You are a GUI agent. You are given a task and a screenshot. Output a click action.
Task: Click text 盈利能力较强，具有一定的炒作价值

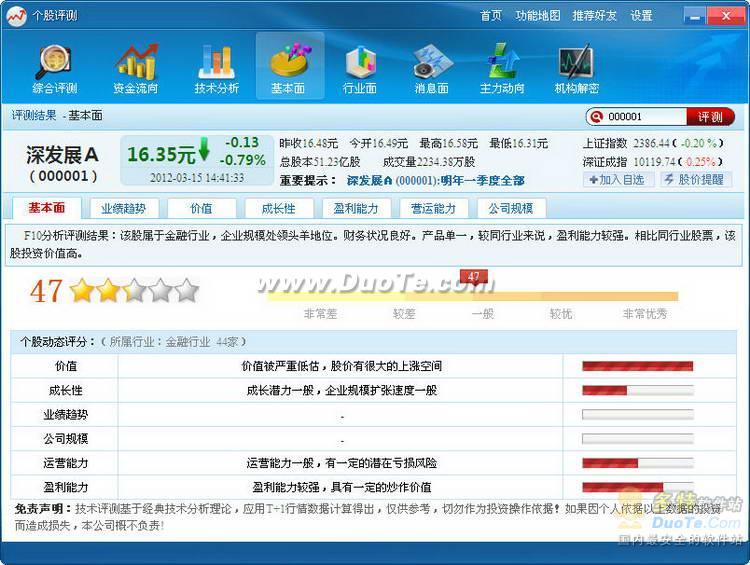click(342, 487)
